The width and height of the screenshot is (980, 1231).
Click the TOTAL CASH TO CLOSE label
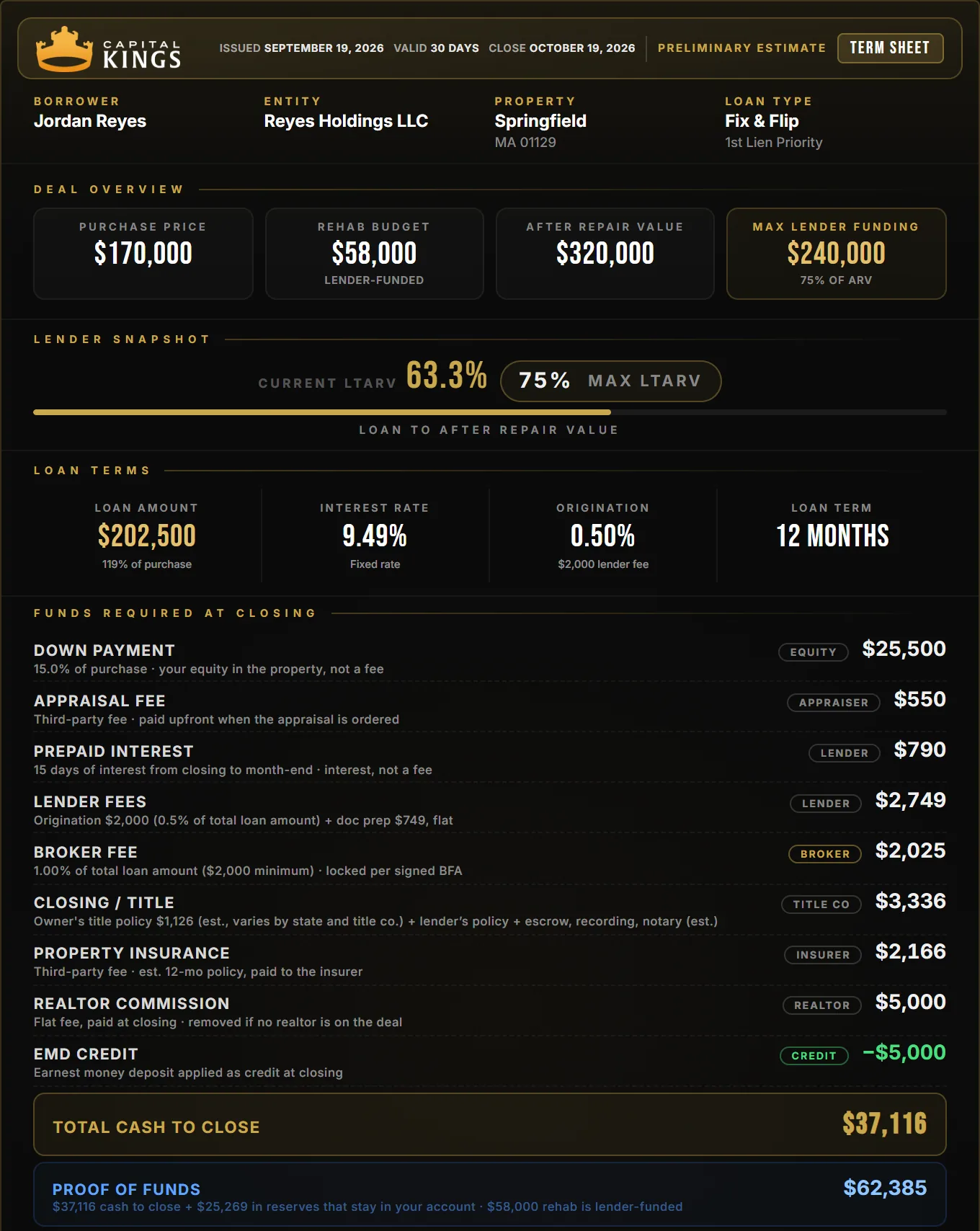click(x=156, y=1127)
